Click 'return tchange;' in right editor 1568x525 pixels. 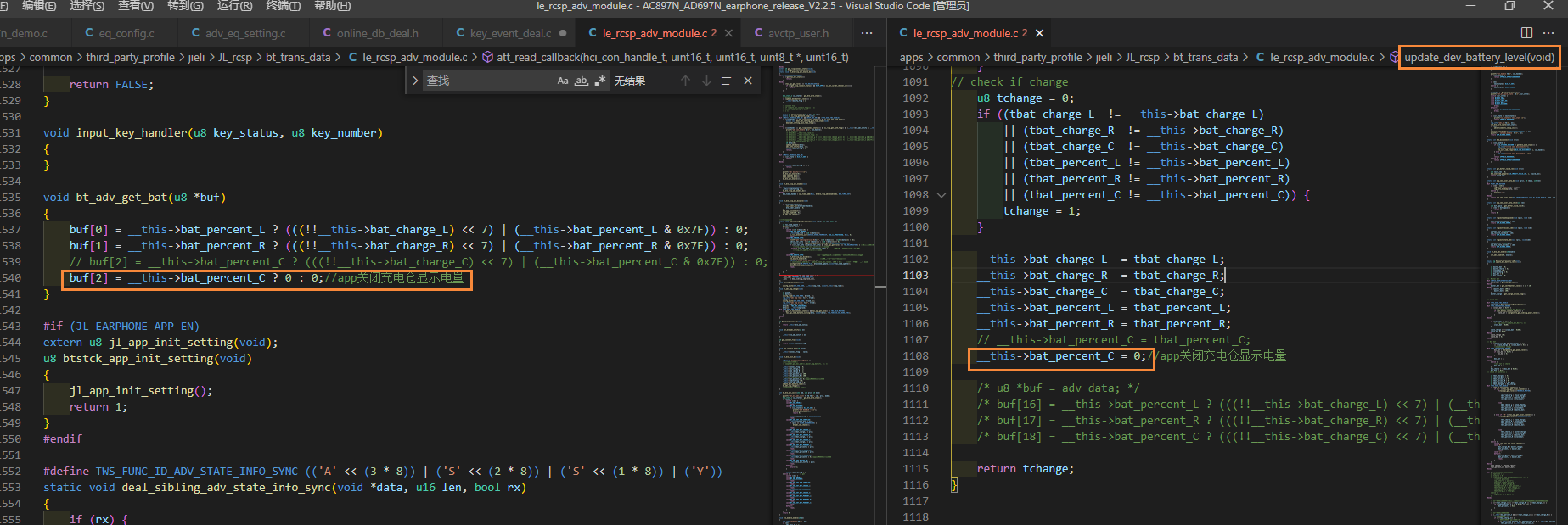(x=1026, y=469)
